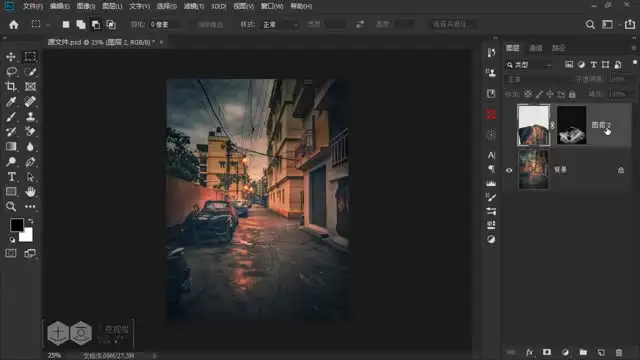Switch to the Paths tab
This screenshot has height=360, width=640.
(x=558, y=48)
